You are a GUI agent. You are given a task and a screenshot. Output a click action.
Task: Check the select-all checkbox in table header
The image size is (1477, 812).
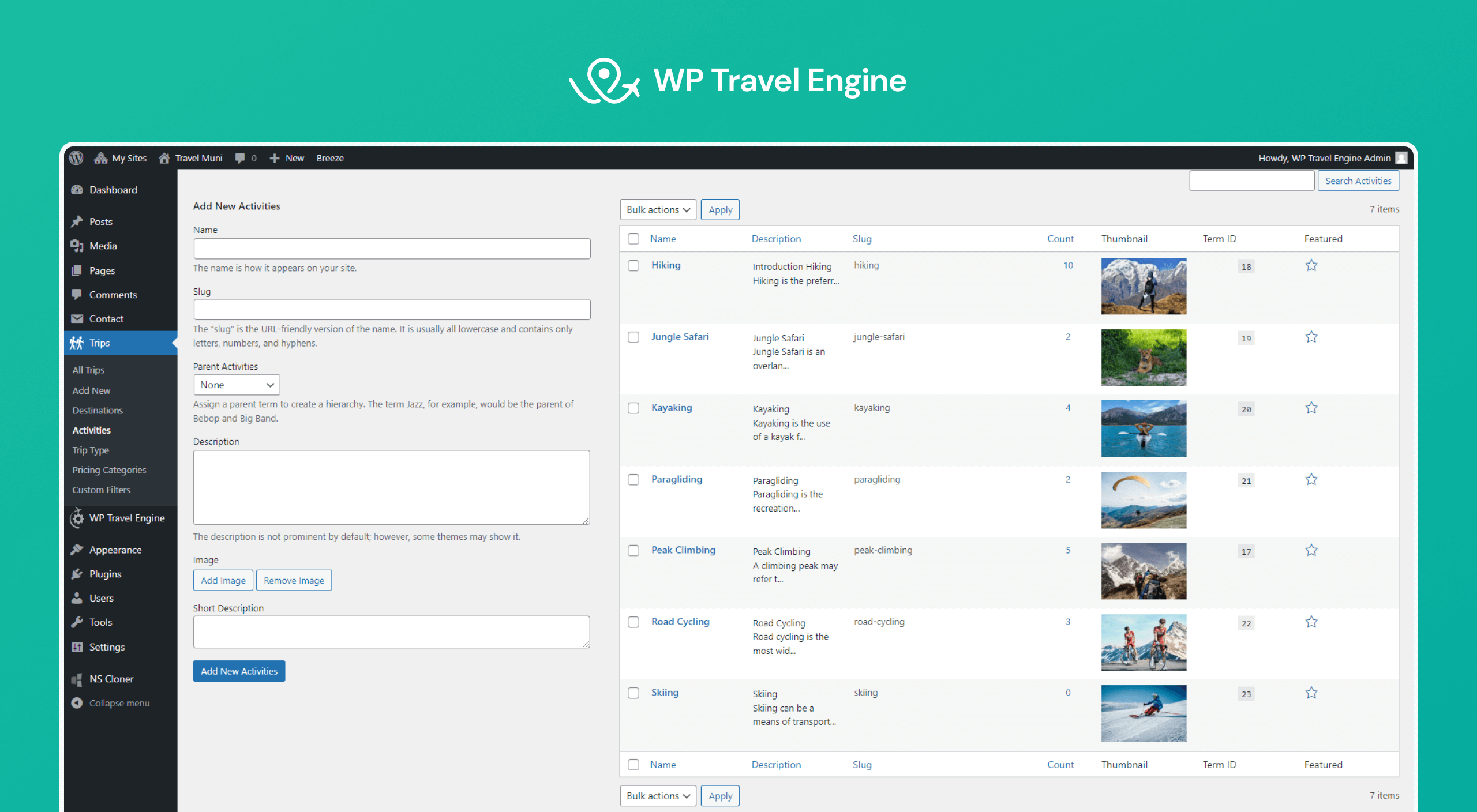633,239
